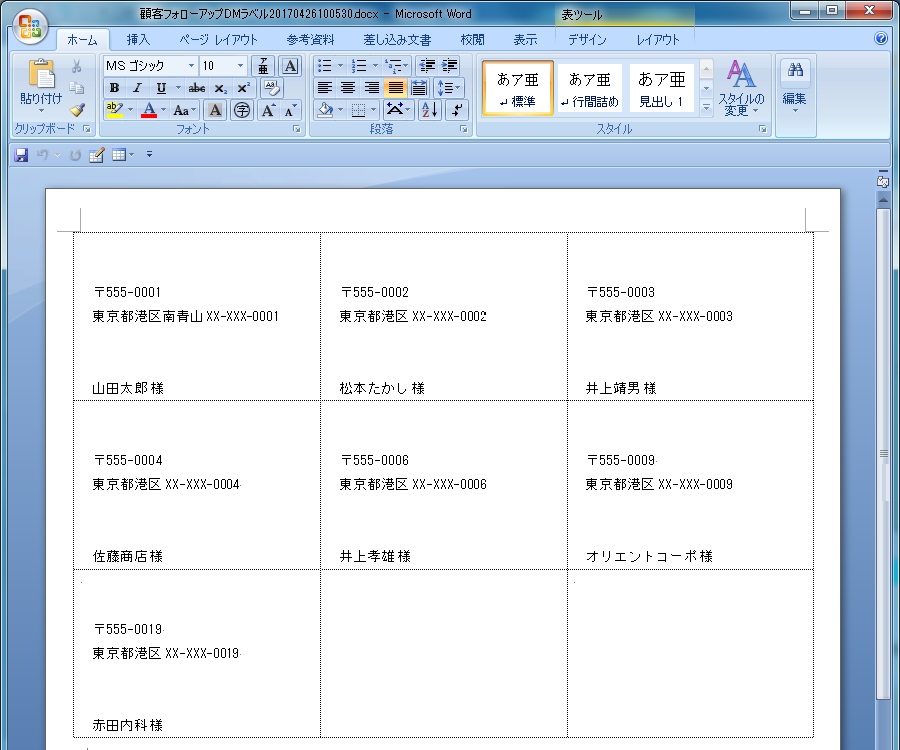Align text right
Viewport: 900px width, 750px height.
click(371, 88)
